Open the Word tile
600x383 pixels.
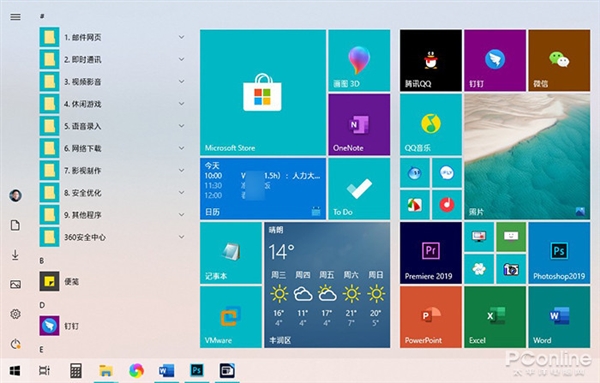[559, 317]
